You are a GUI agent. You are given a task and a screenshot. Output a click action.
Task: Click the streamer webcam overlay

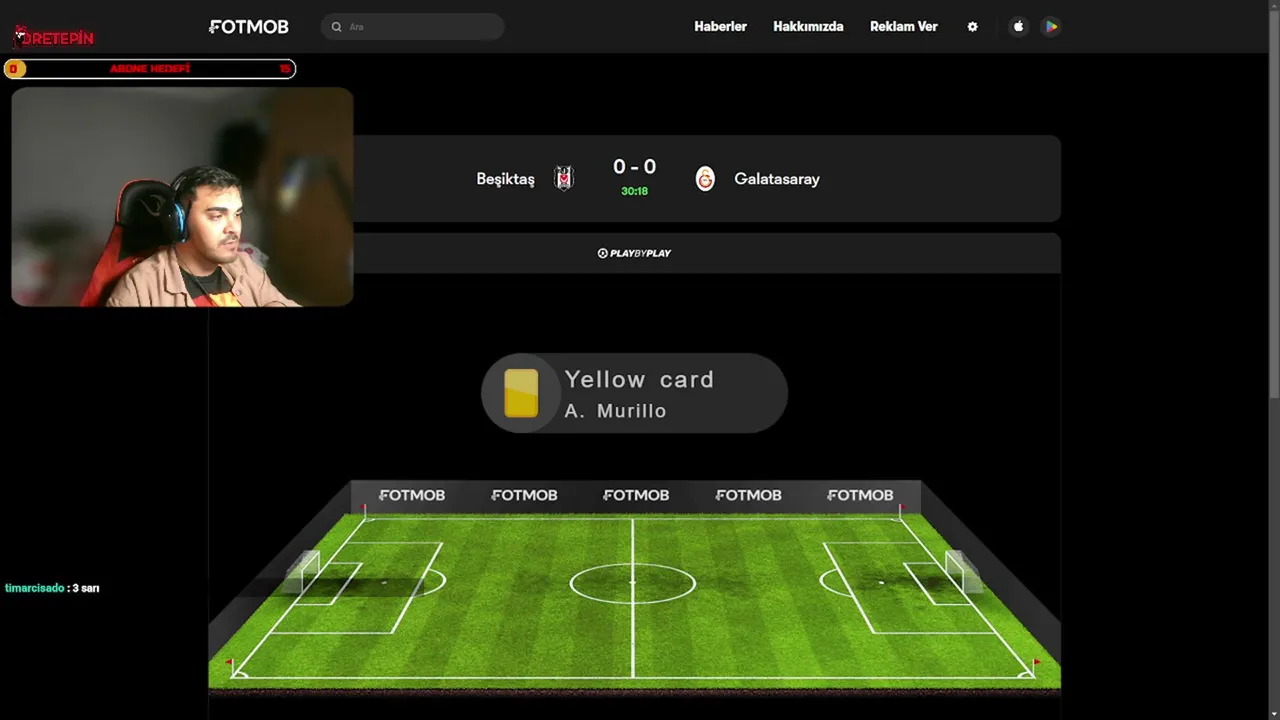(x=182, y=196)
